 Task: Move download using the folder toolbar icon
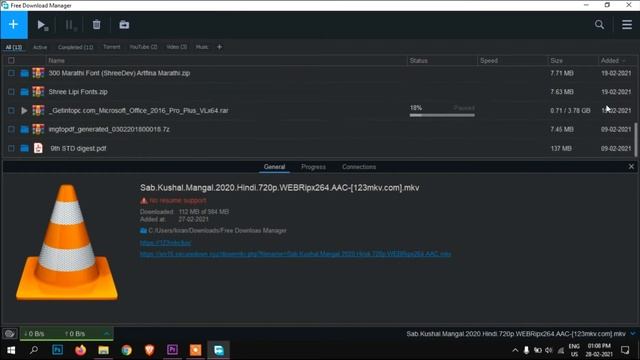(x=124, y=25)
